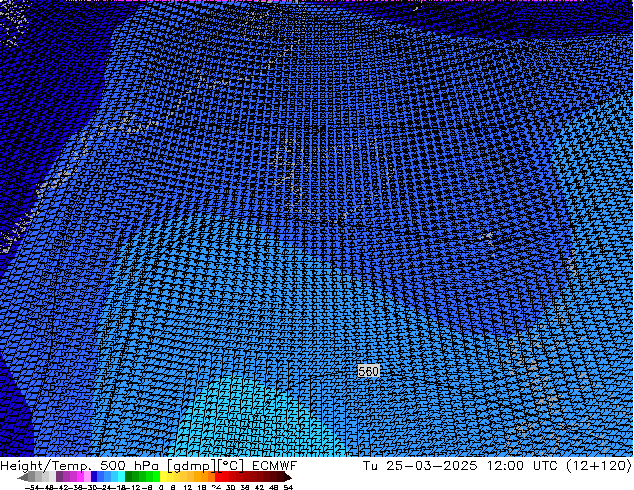Click the 560 contour height label

coord(368,371)
